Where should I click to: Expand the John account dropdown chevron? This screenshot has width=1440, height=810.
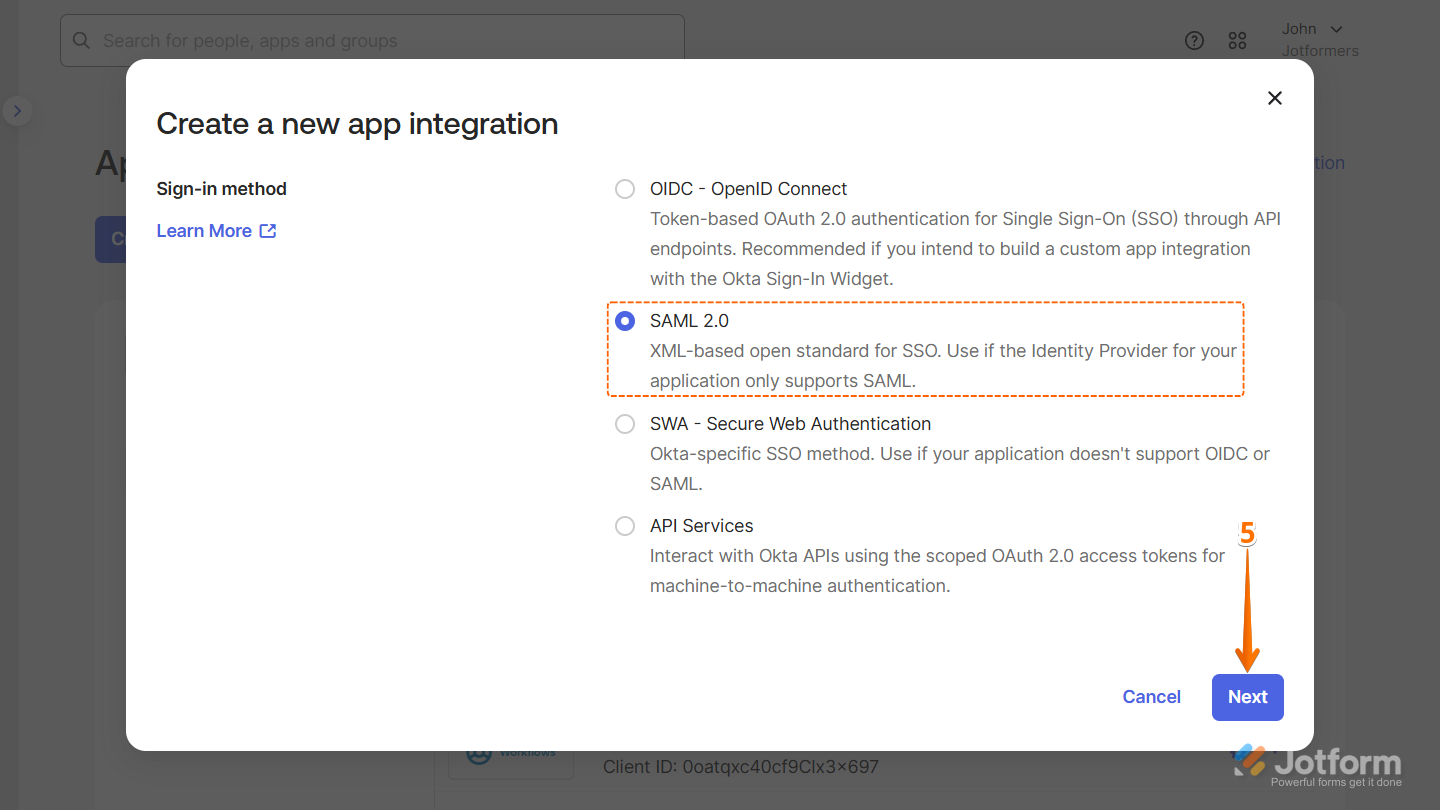point(1336,30)
